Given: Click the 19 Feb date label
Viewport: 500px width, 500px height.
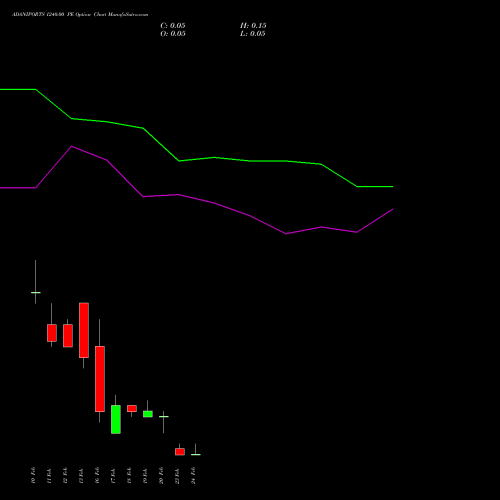Looking at the screenshot, I should (x=145, y=475).
